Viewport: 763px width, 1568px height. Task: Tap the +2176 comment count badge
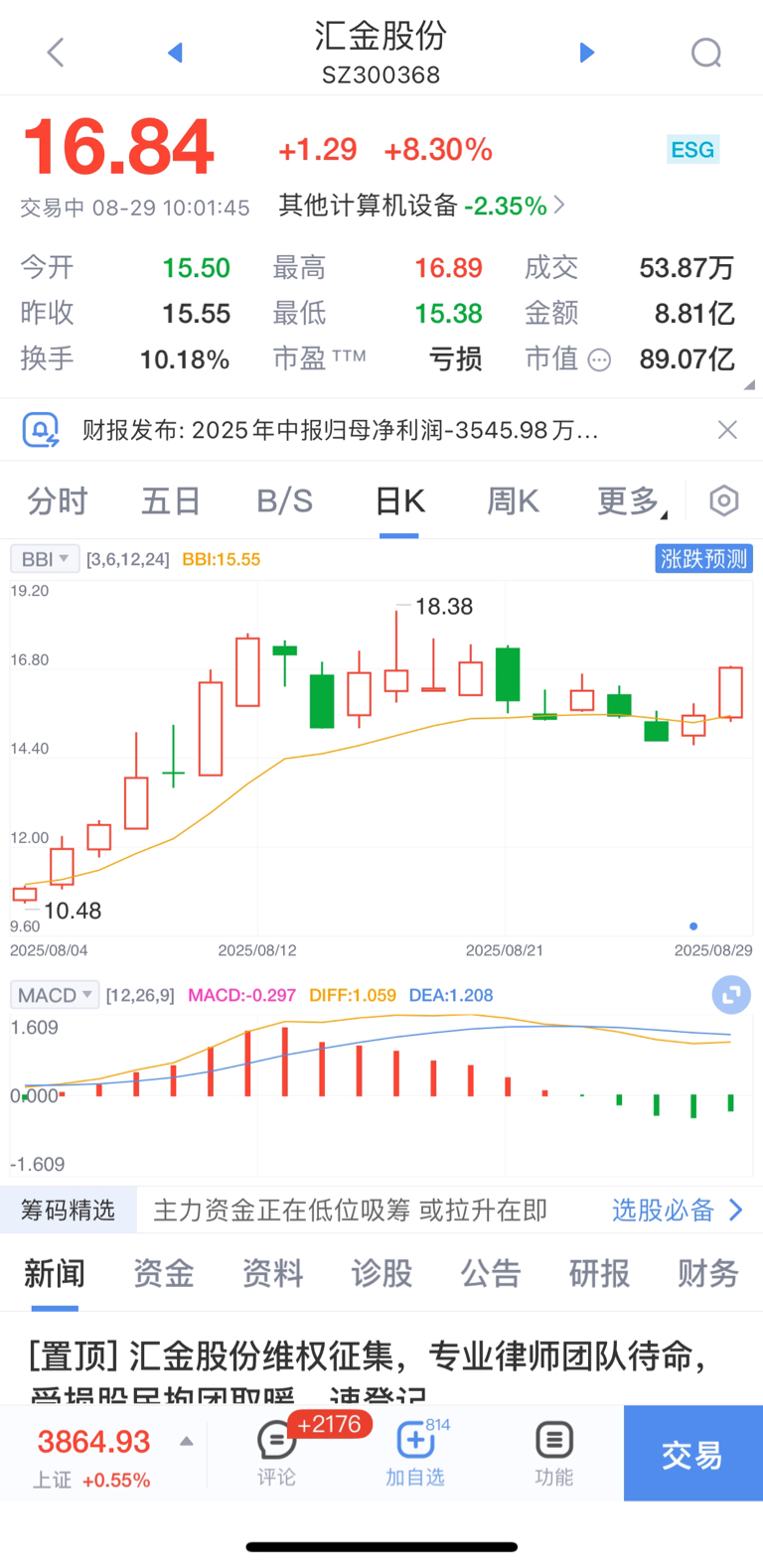tap(330, 1424)
